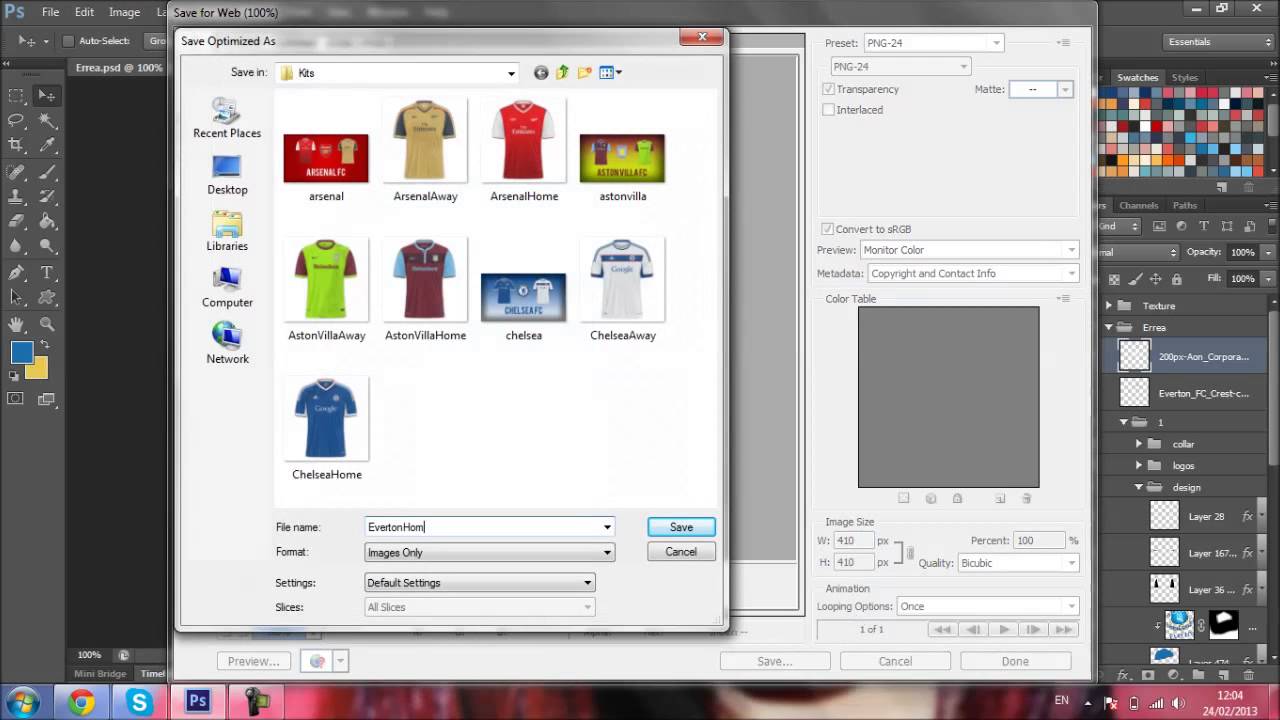Select the Rectangular Marquee tool

pyautogui.click(x=16, y=96)
